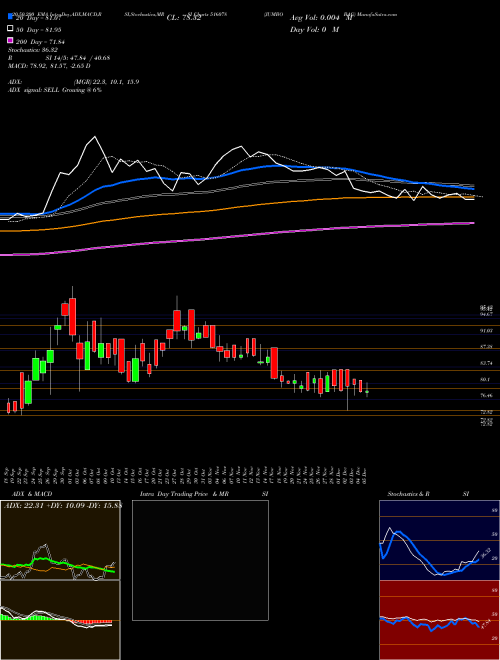Click the 'MACD: 78.92, 81.57, -2.65 D' line
The image size is (500, 660).
click(49, 66)
